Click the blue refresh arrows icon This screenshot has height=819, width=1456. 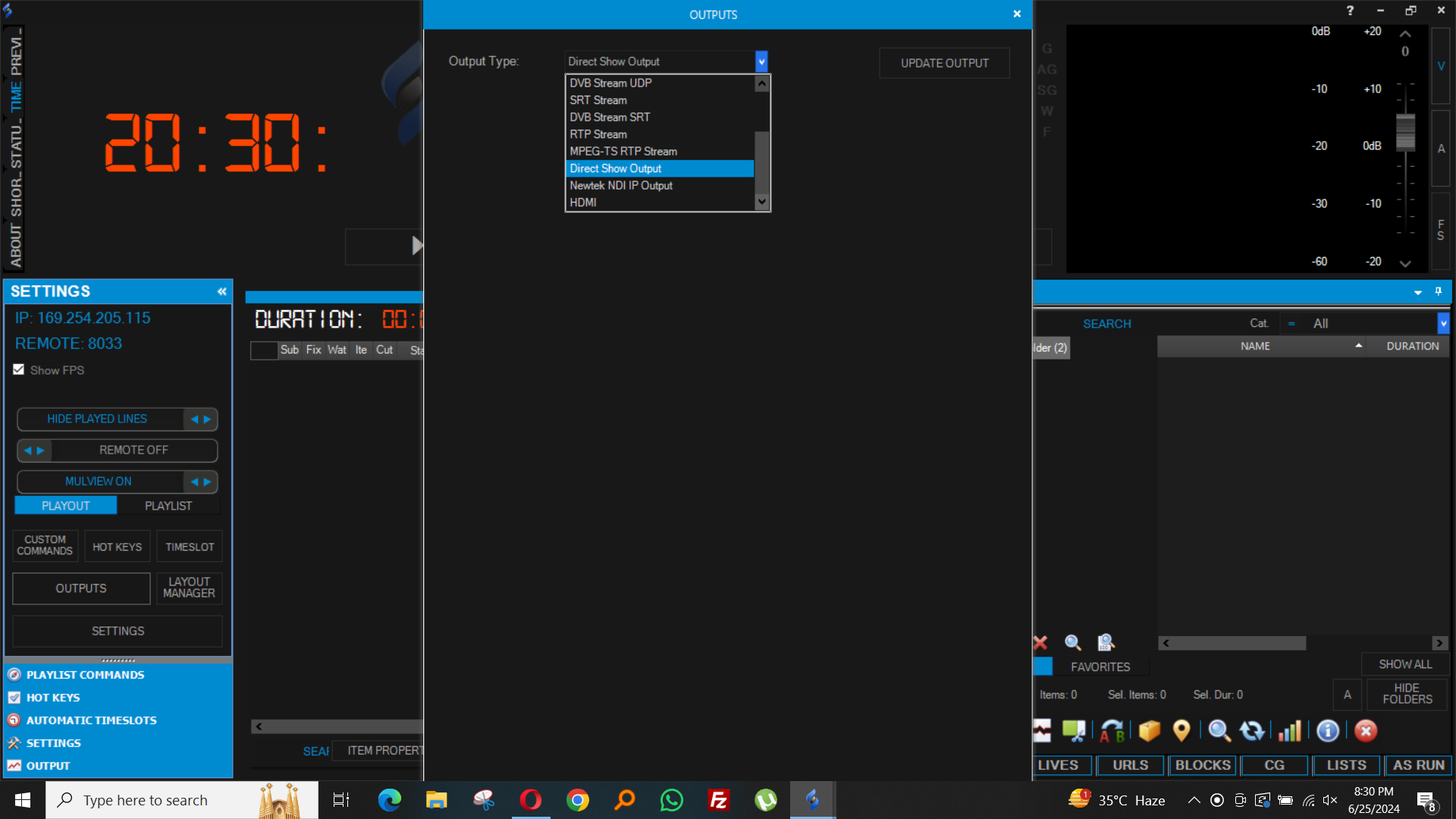(x=1252, y=731)
